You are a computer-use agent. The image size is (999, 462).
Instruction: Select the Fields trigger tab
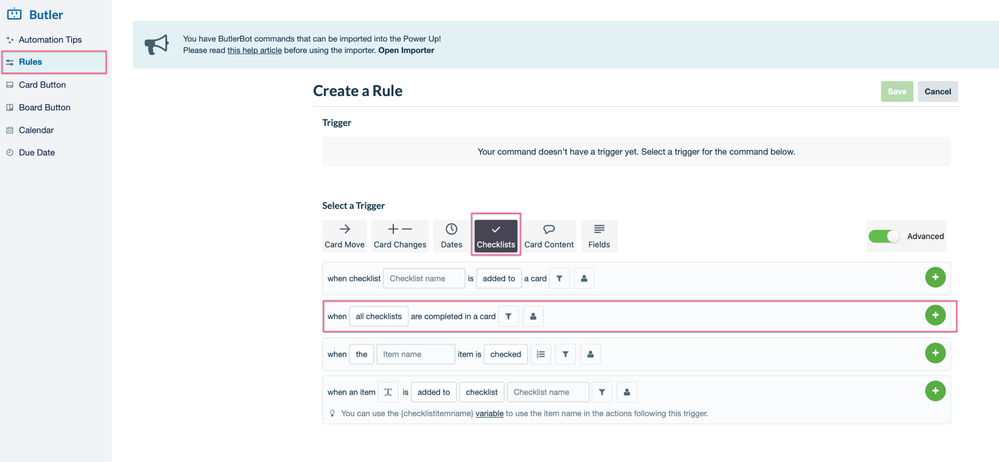tap(599, 236)
